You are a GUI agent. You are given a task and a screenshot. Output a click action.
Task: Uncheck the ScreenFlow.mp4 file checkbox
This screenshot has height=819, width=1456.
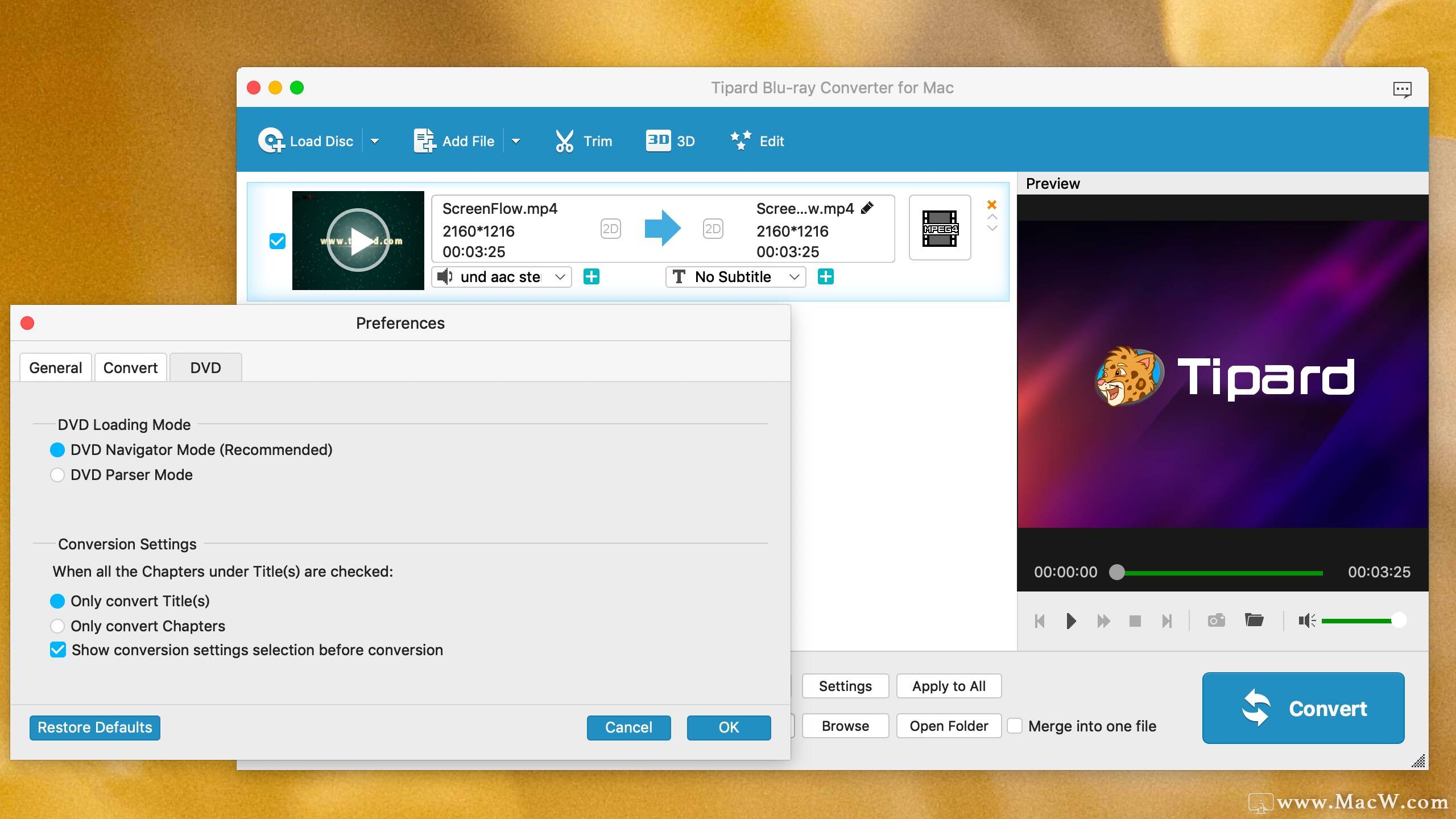pyautogui.click(x=278, y=241)
